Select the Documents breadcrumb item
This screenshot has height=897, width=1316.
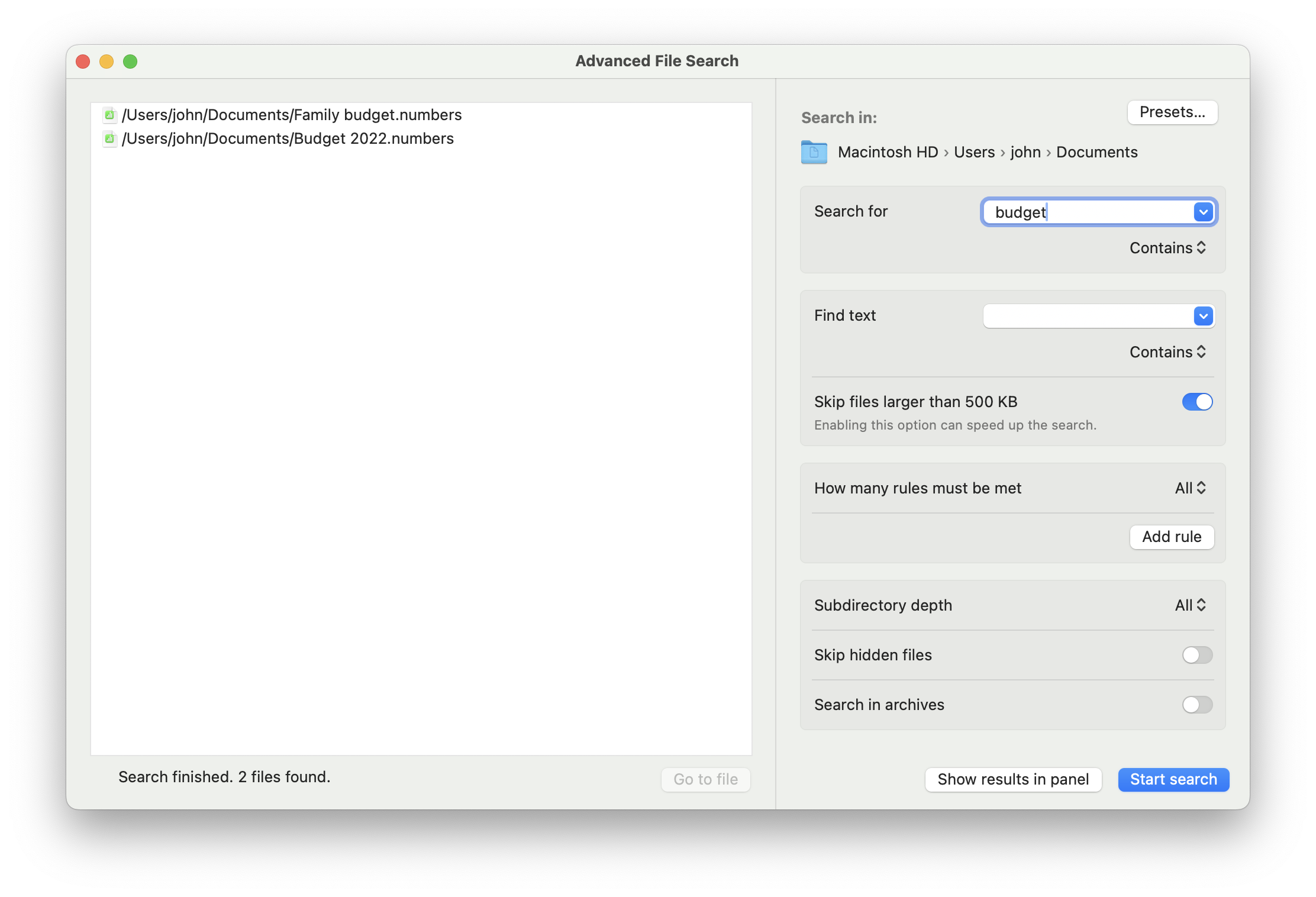1096,152
